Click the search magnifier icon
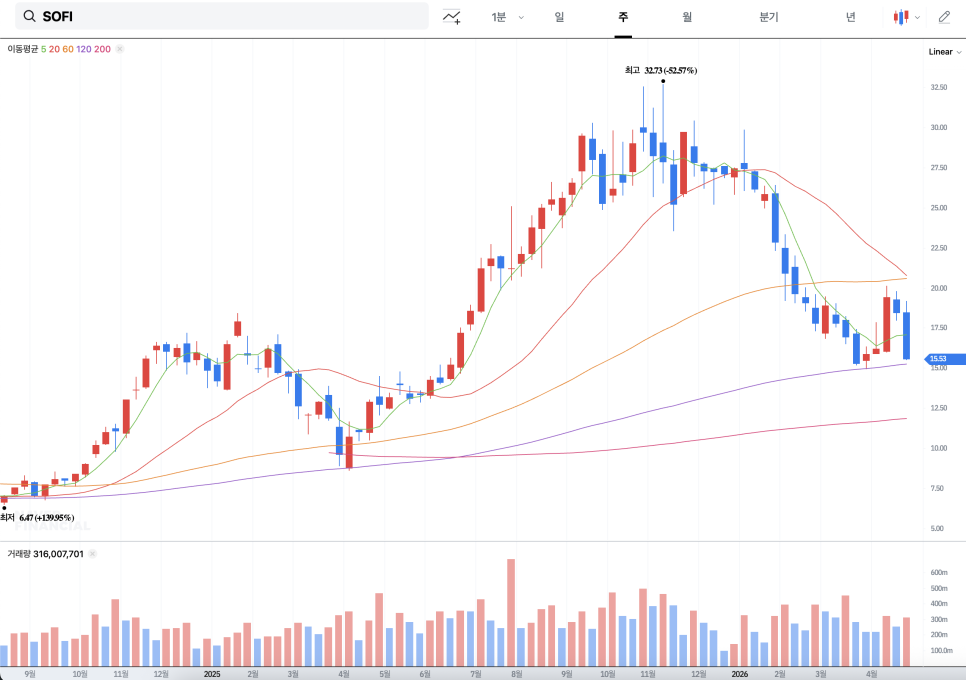This screenshot has height=680, width=966. [x=29, y=17]
